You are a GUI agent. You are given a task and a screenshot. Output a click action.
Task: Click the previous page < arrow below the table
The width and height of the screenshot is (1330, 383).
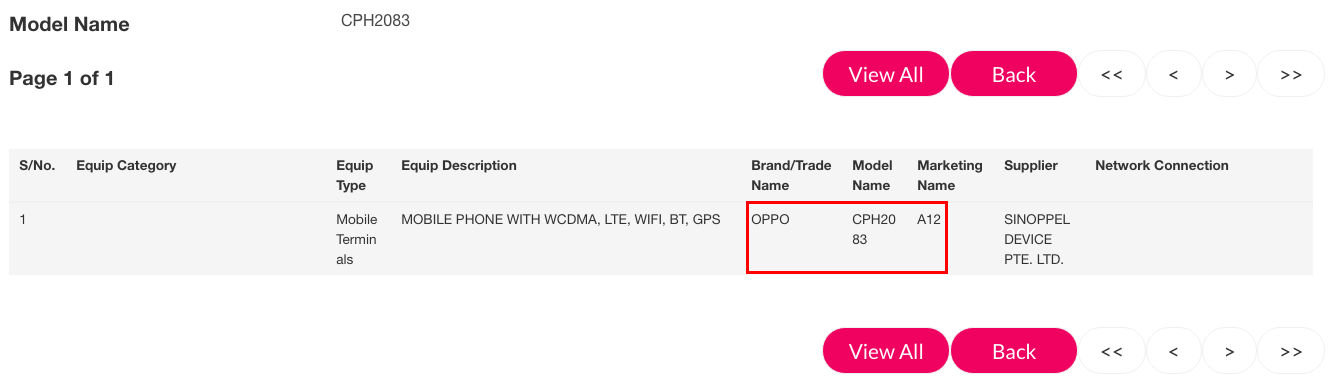click(x=1172, y=351)
